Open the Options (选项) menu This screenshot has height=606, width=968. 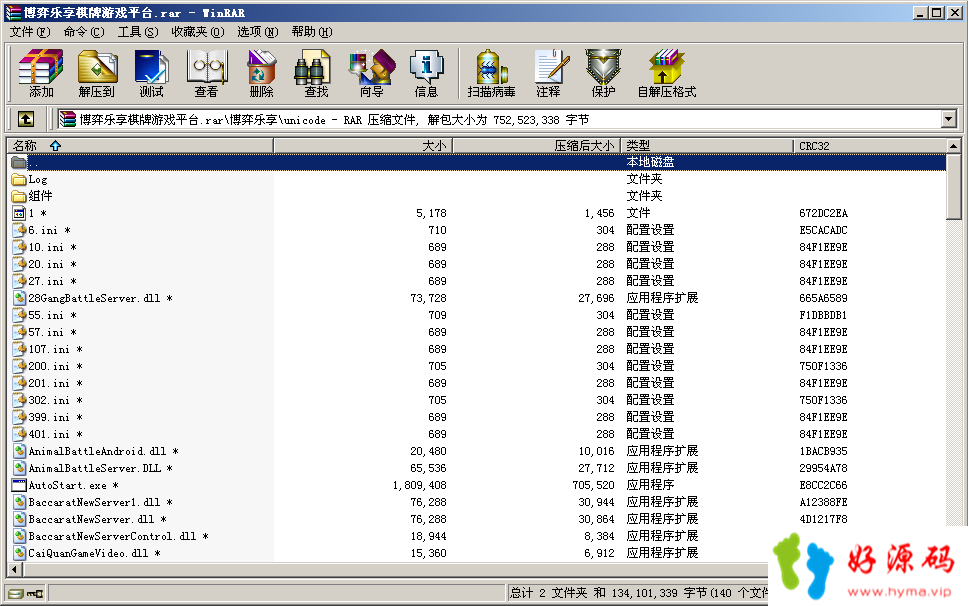tap(257, 31)
